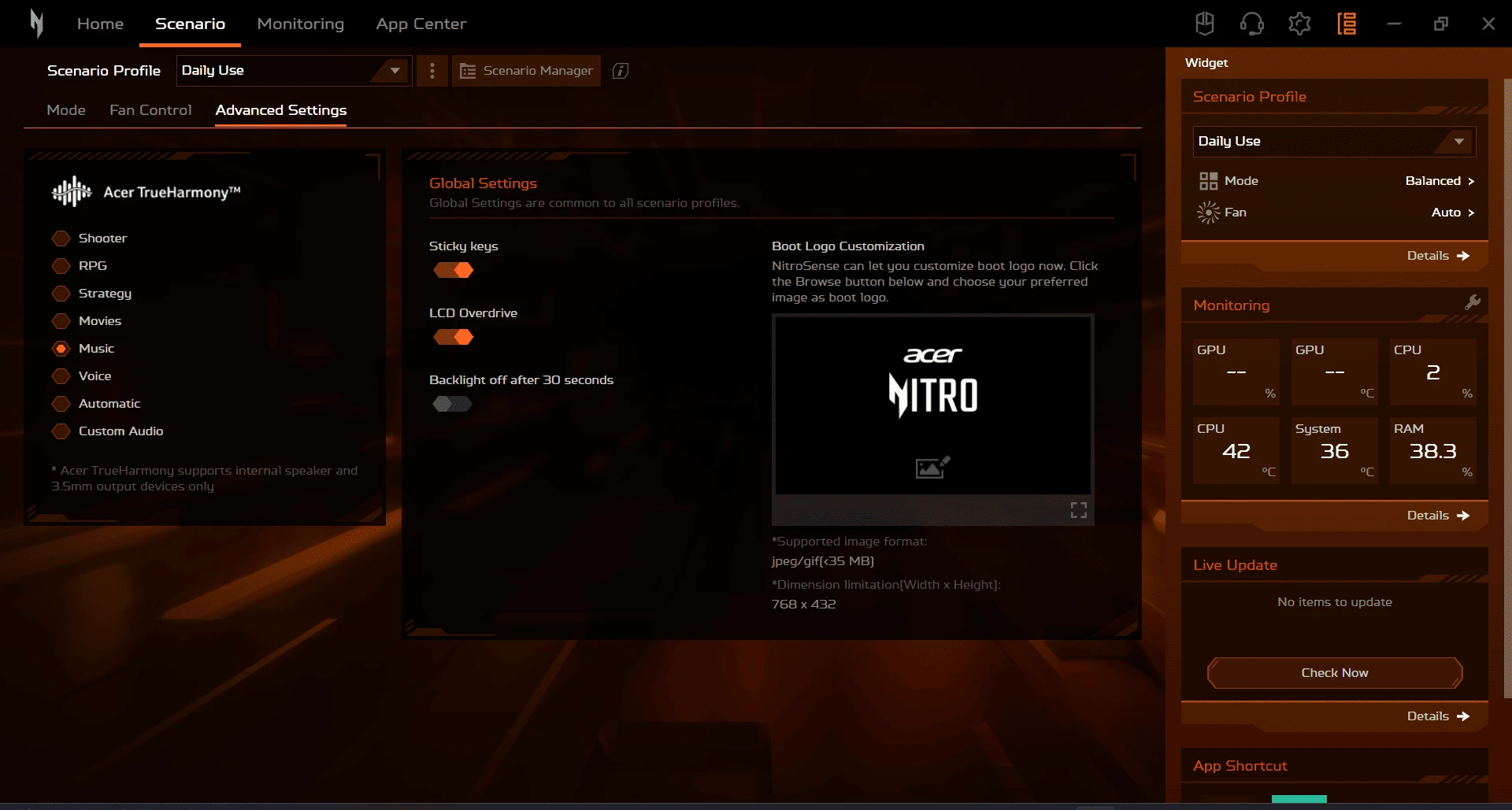Click the App Shortcut widget header

click(x=1335, y=766)
